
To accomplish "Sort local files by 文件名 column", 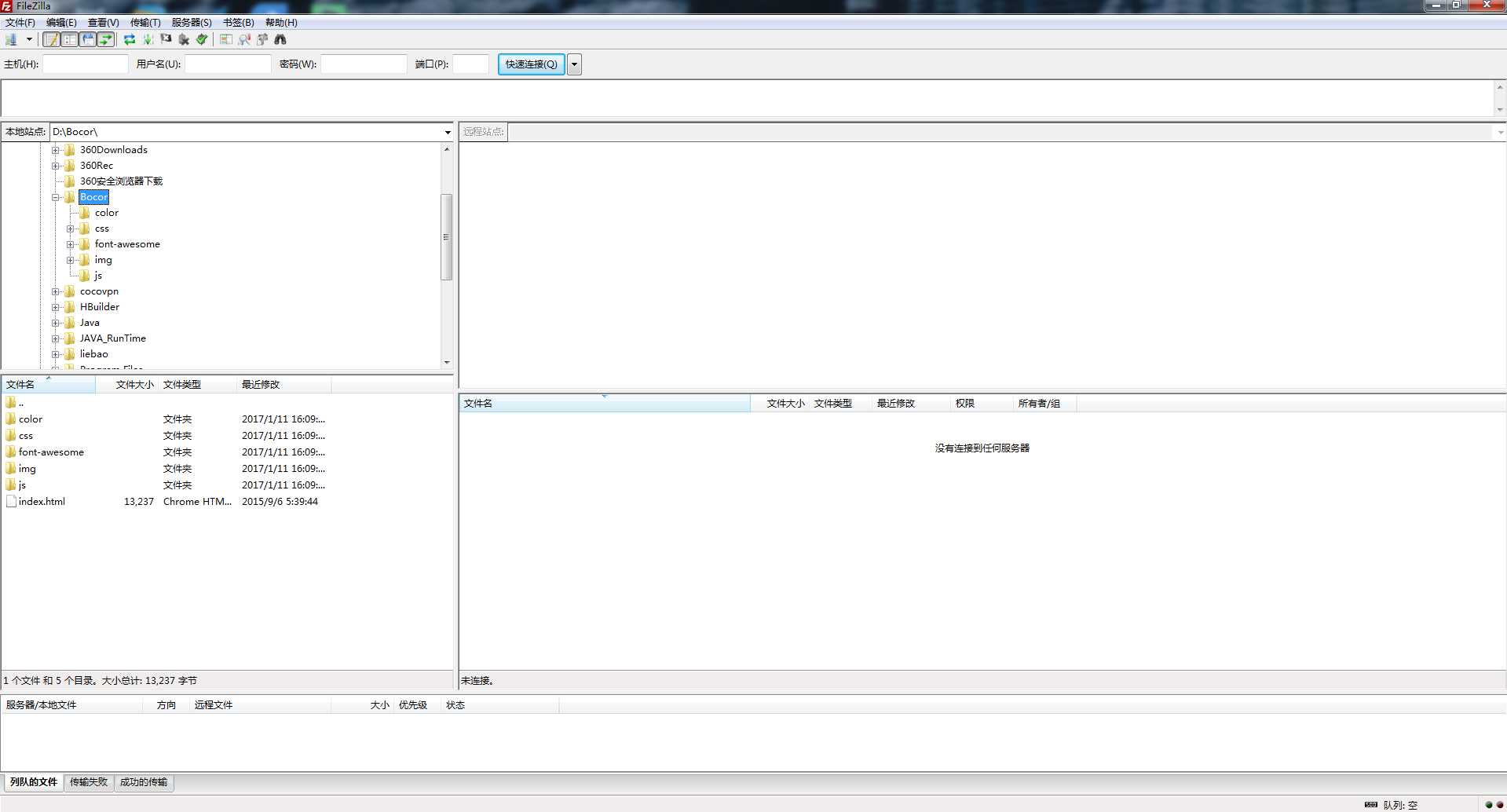I will point(48,385).
